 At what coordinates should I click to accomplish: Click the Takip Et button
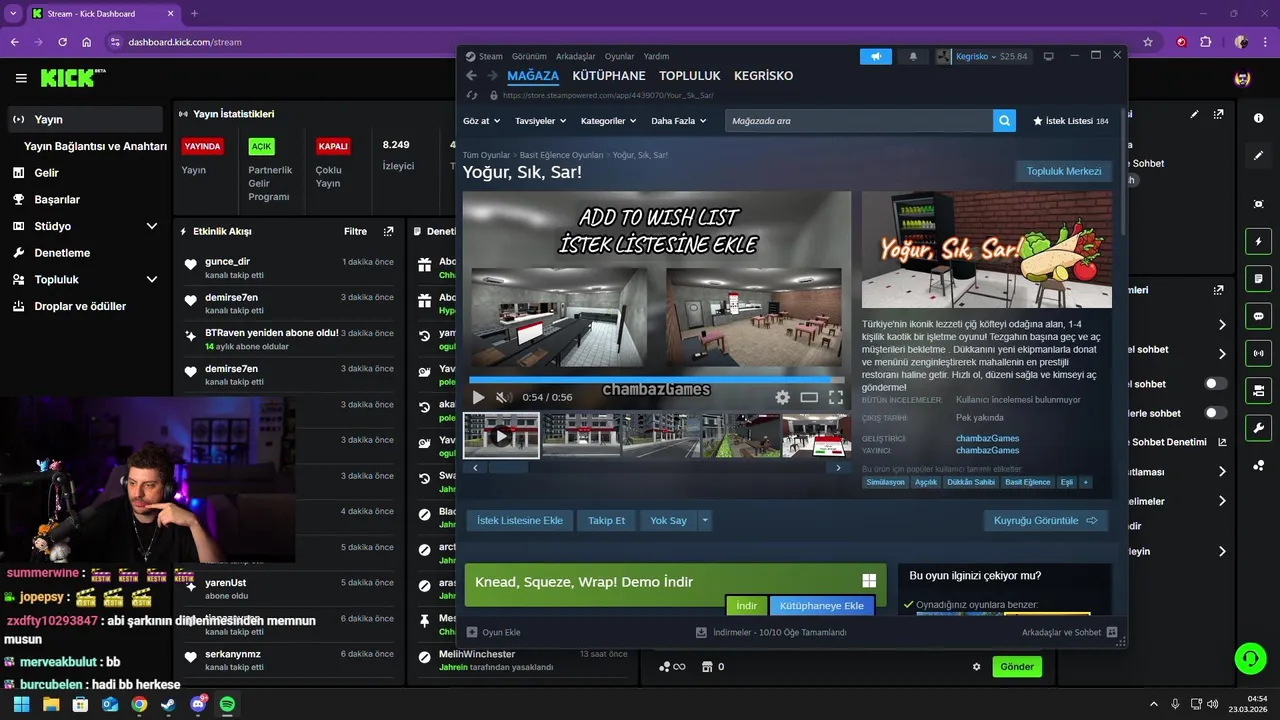tap(606, 520)
